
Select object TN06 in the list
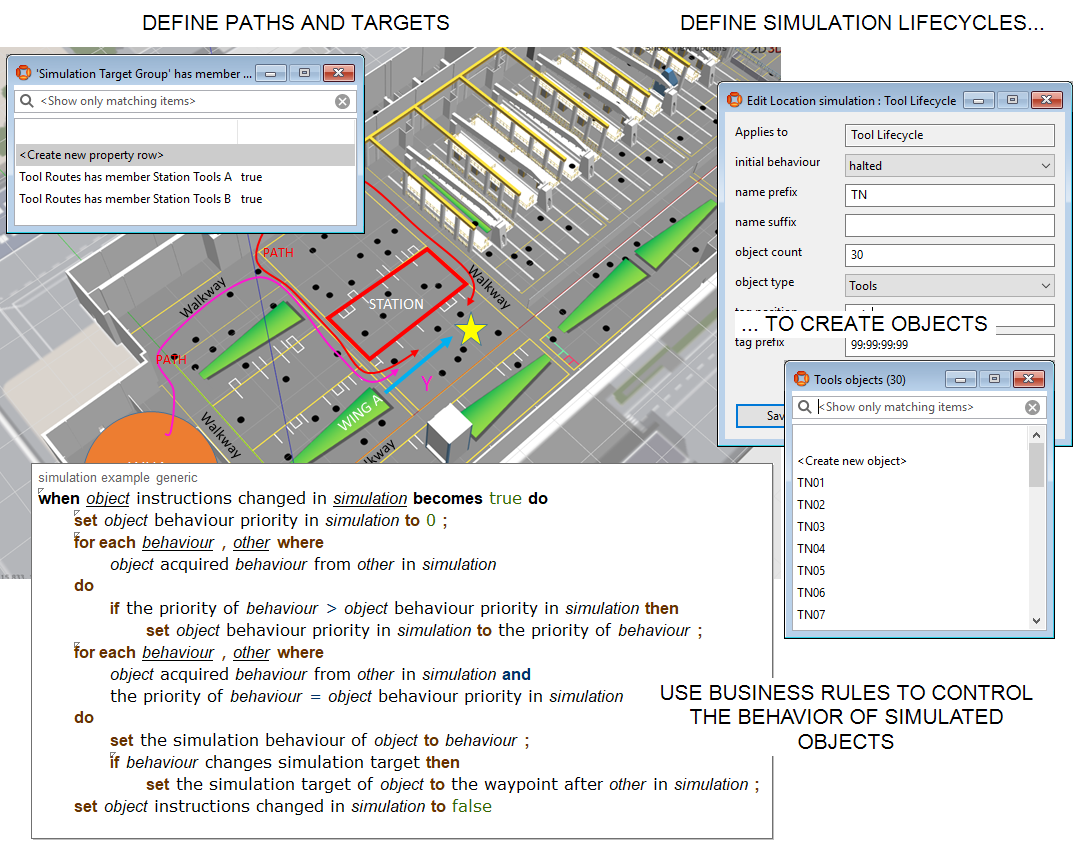pos(811,593)
